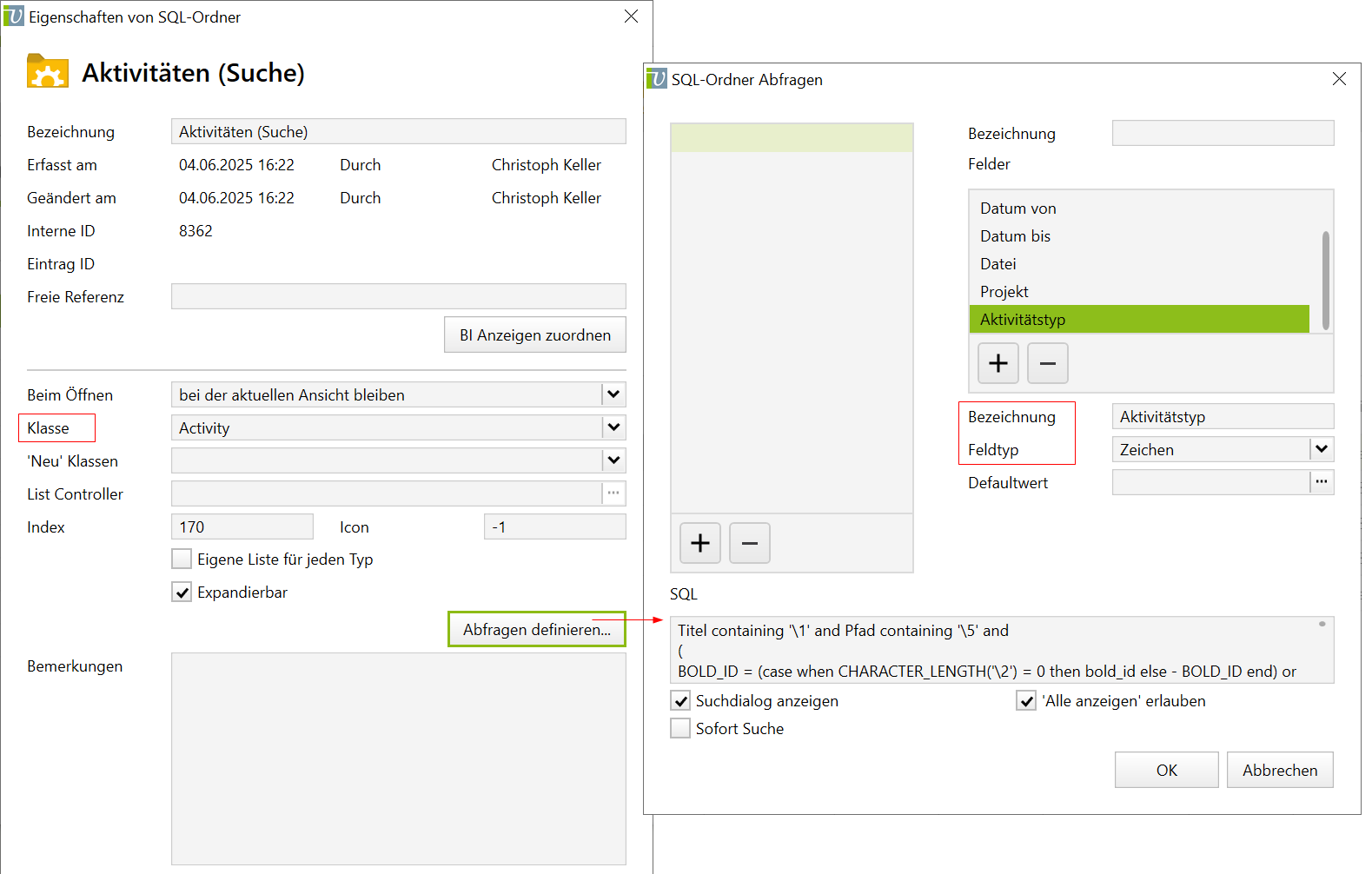The height and width of the screenshot is (874, 1372).
Task: Add a new query with the plus button
Action: click(699, 543)
